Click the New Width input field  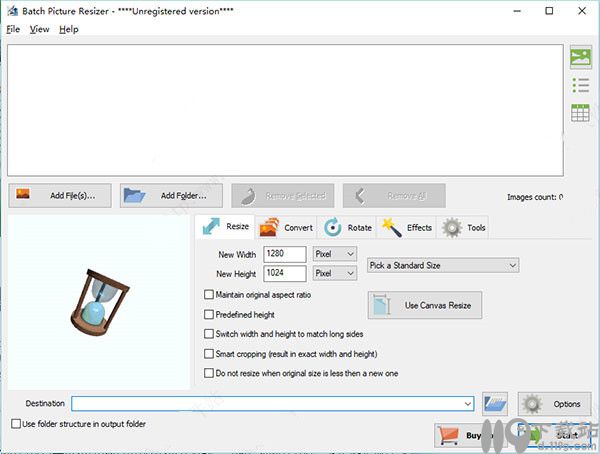[285, 254]
